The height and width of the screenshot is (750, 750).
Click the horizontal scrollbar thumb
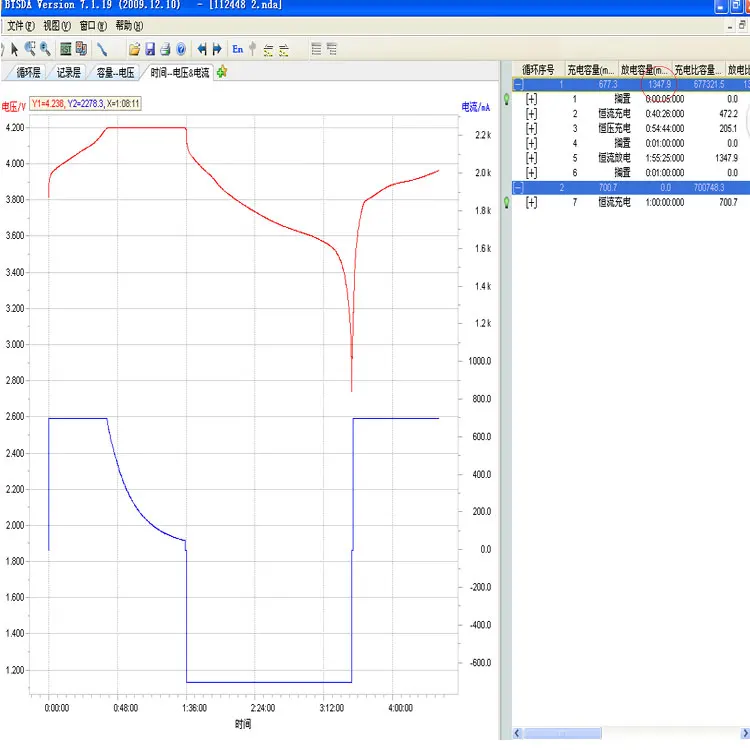tap(562, 734)
